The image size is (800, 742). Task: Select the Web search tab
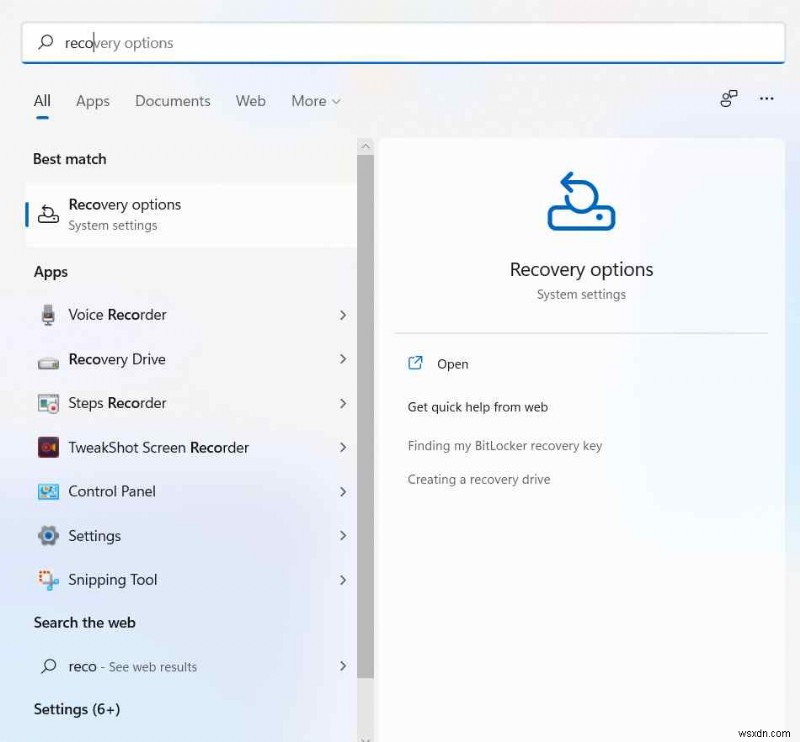250,101
